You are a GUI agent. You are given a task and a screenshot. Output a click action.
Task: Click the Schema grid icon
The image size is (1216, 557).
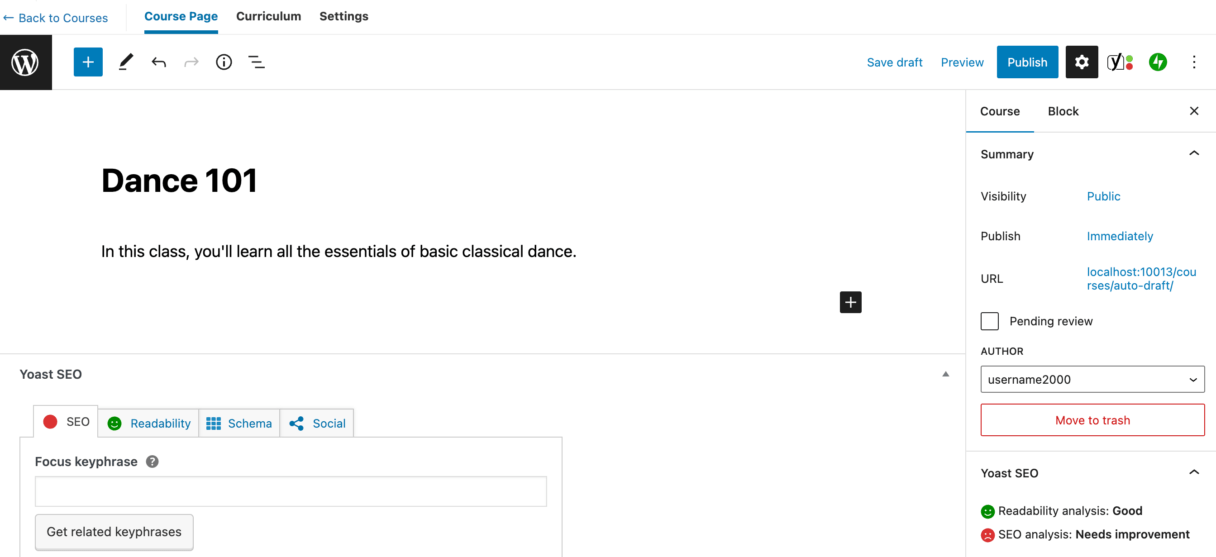(x=213, y=423)
